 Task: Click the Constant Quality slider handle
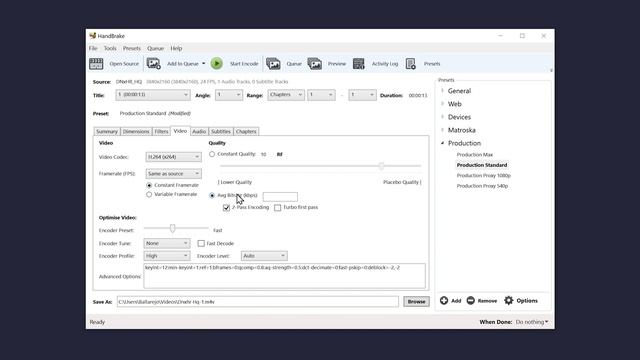coord(381,166)
